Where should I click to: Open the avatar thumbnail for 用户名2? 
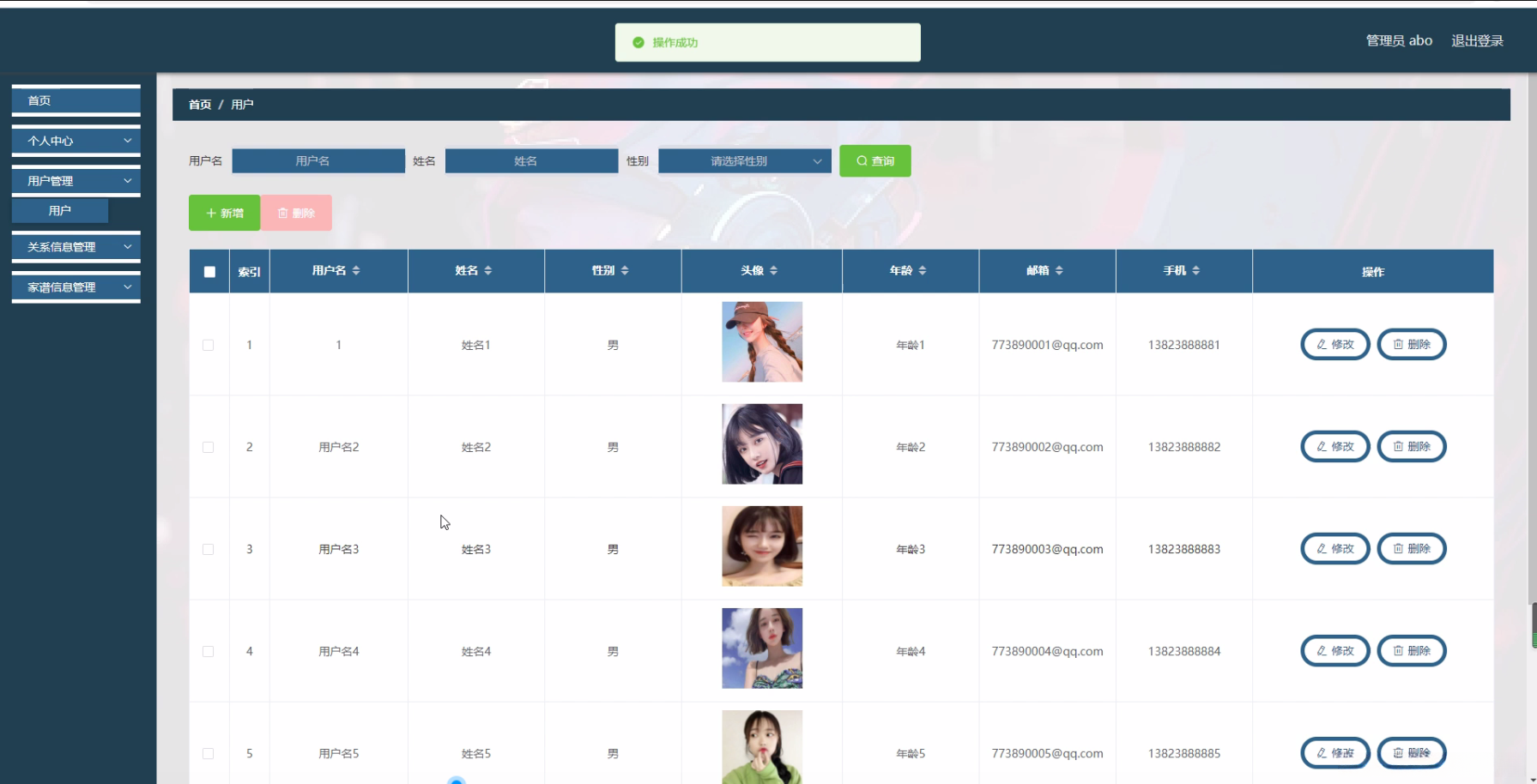pos(762,444)
